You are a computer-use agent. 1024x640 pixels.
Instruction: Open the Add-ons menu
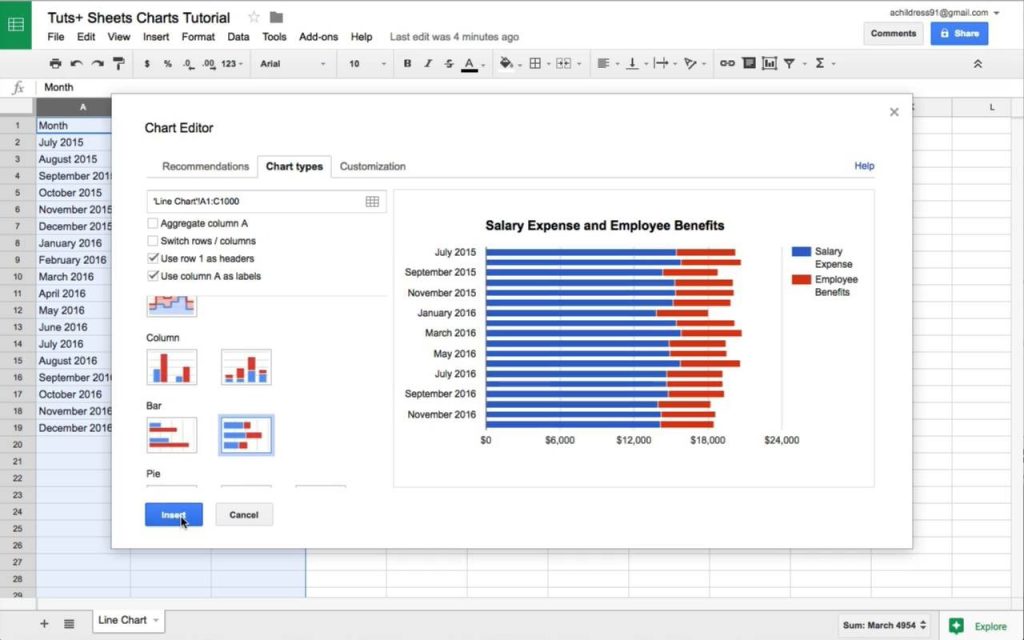point(318,37)
